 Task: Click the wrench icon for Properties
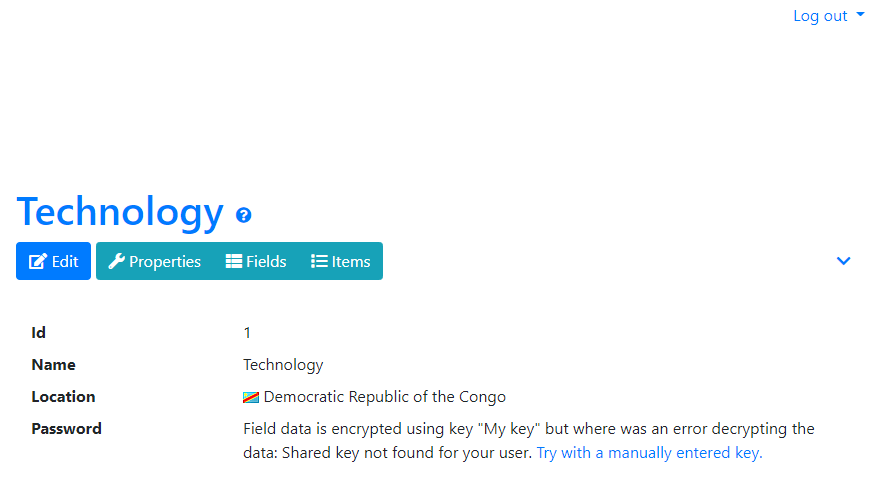point(116,261)
